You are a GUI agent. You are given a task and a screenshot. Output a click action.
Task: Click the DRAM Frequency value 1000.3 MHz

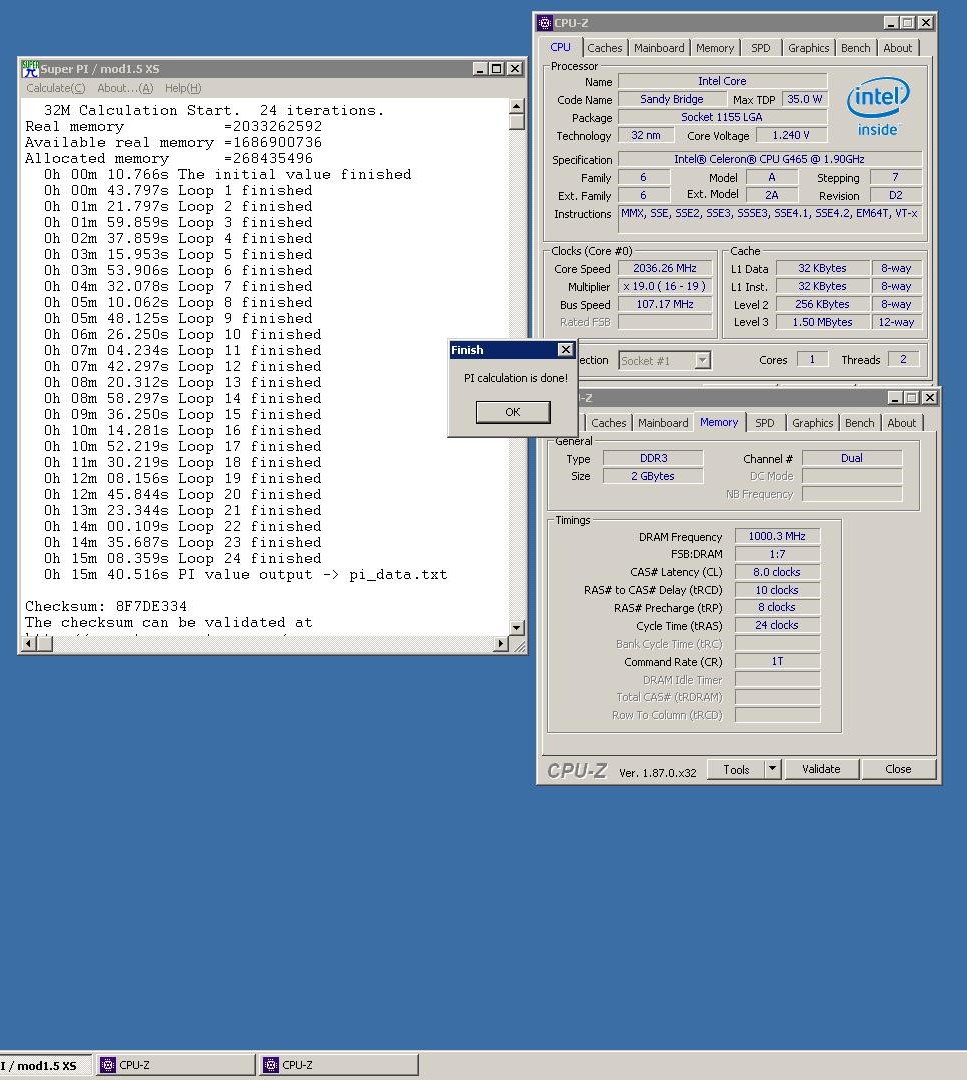pos(777,537)
